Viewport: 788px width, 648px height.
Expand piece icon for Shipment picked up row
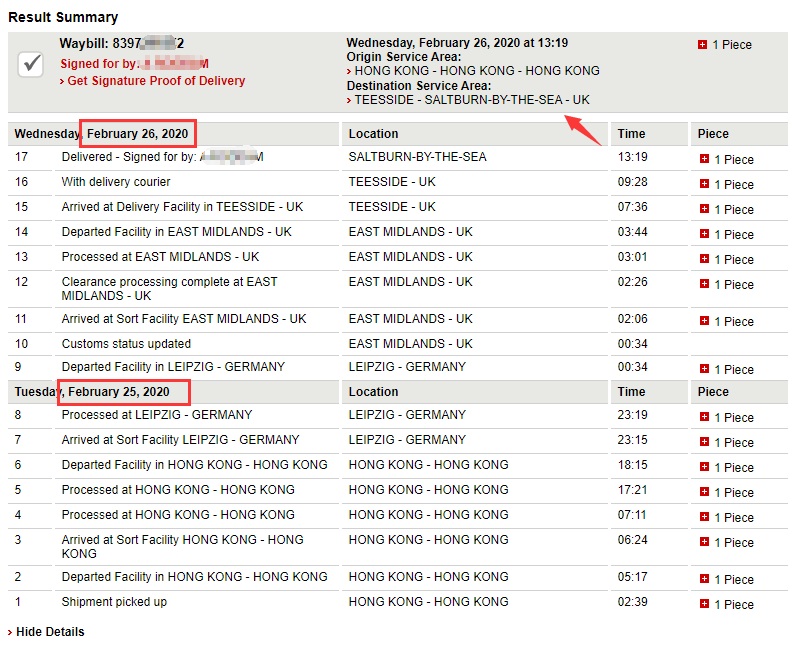[x=704, y=604]
